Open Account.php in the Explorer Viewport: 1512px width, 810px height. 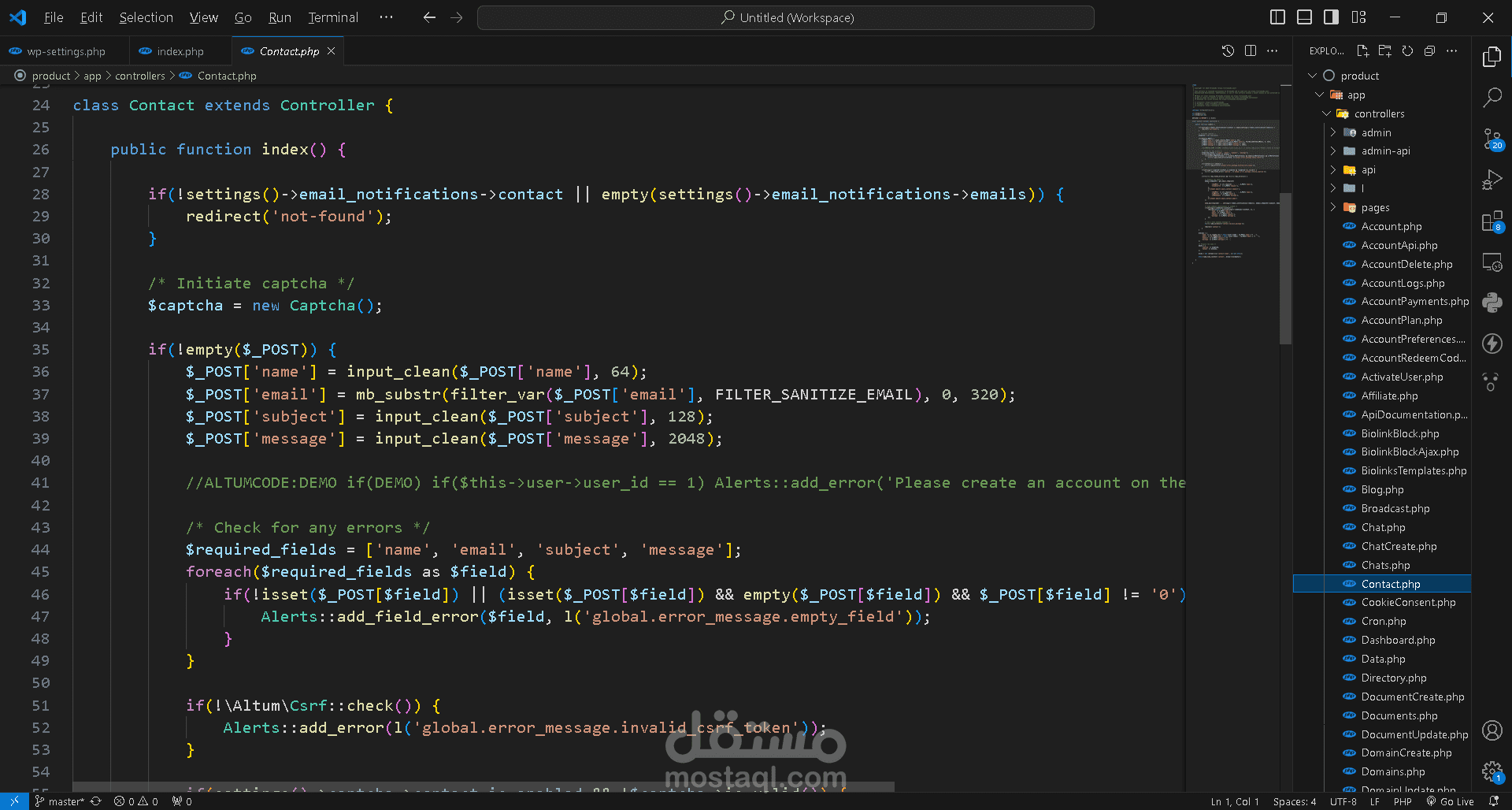click(x=1392, y=226)
